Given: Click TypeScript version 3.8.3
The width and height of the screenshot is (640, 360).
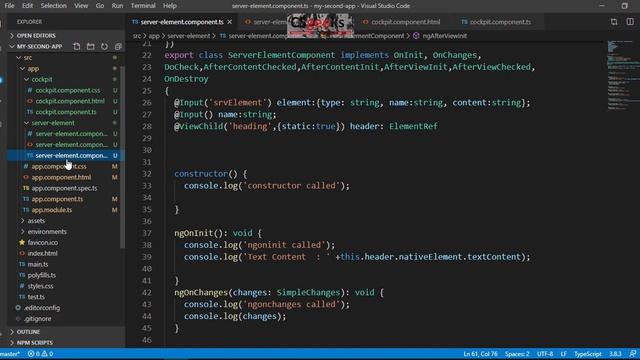Looking at the screenshot, I should (x=615, y=354).
